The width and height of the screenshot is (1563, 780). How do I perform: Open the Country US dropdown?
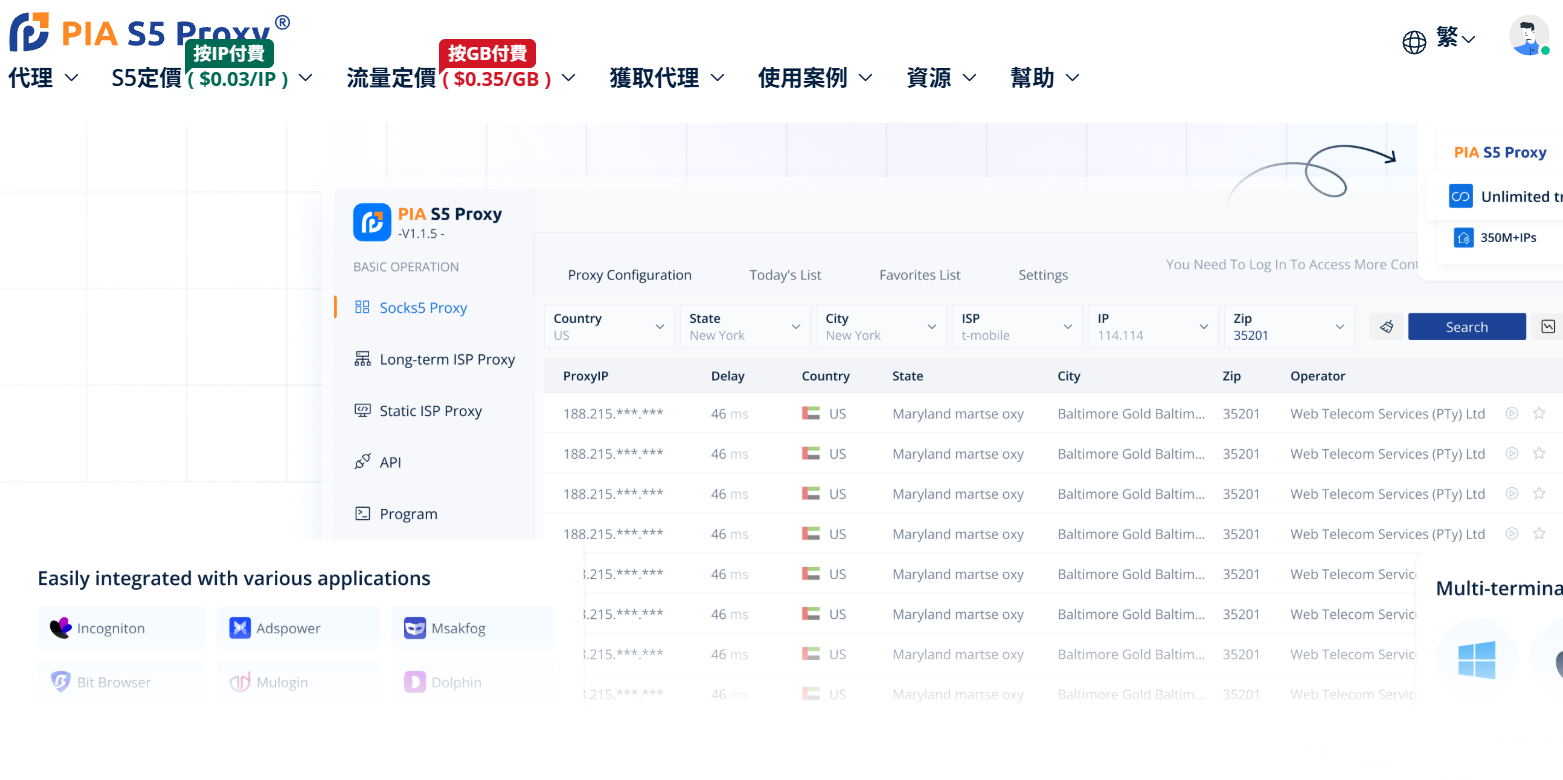pos(609,326)
